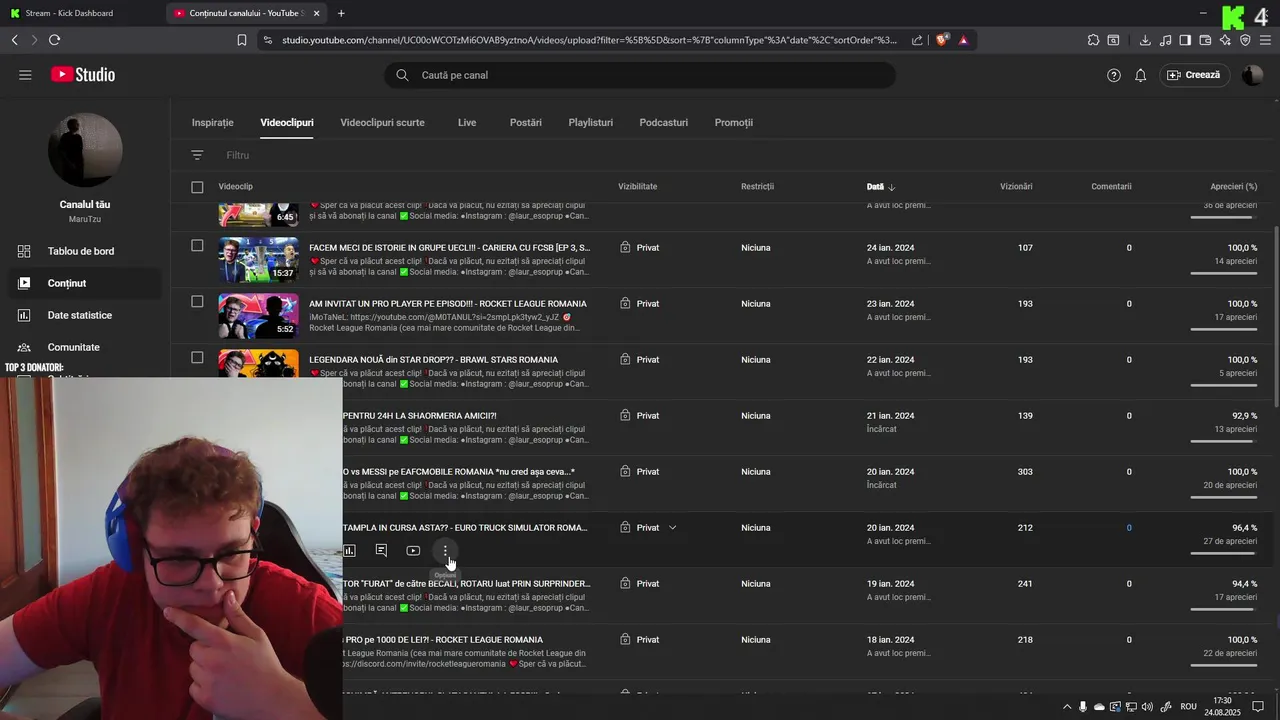Open the comments icon in the Euro Truck row

pyautogui.click(x=381, y=550)
